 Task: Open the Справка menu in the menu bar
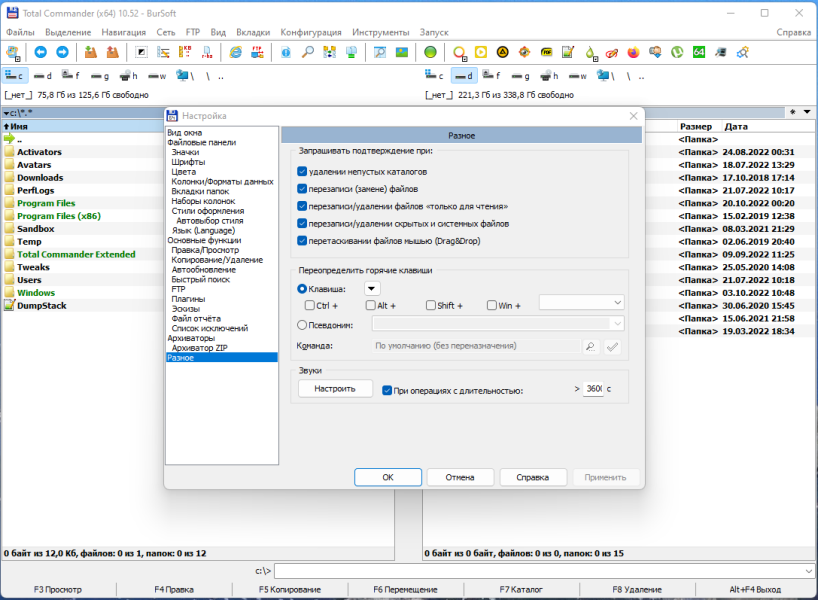click(x=793, y=32)
